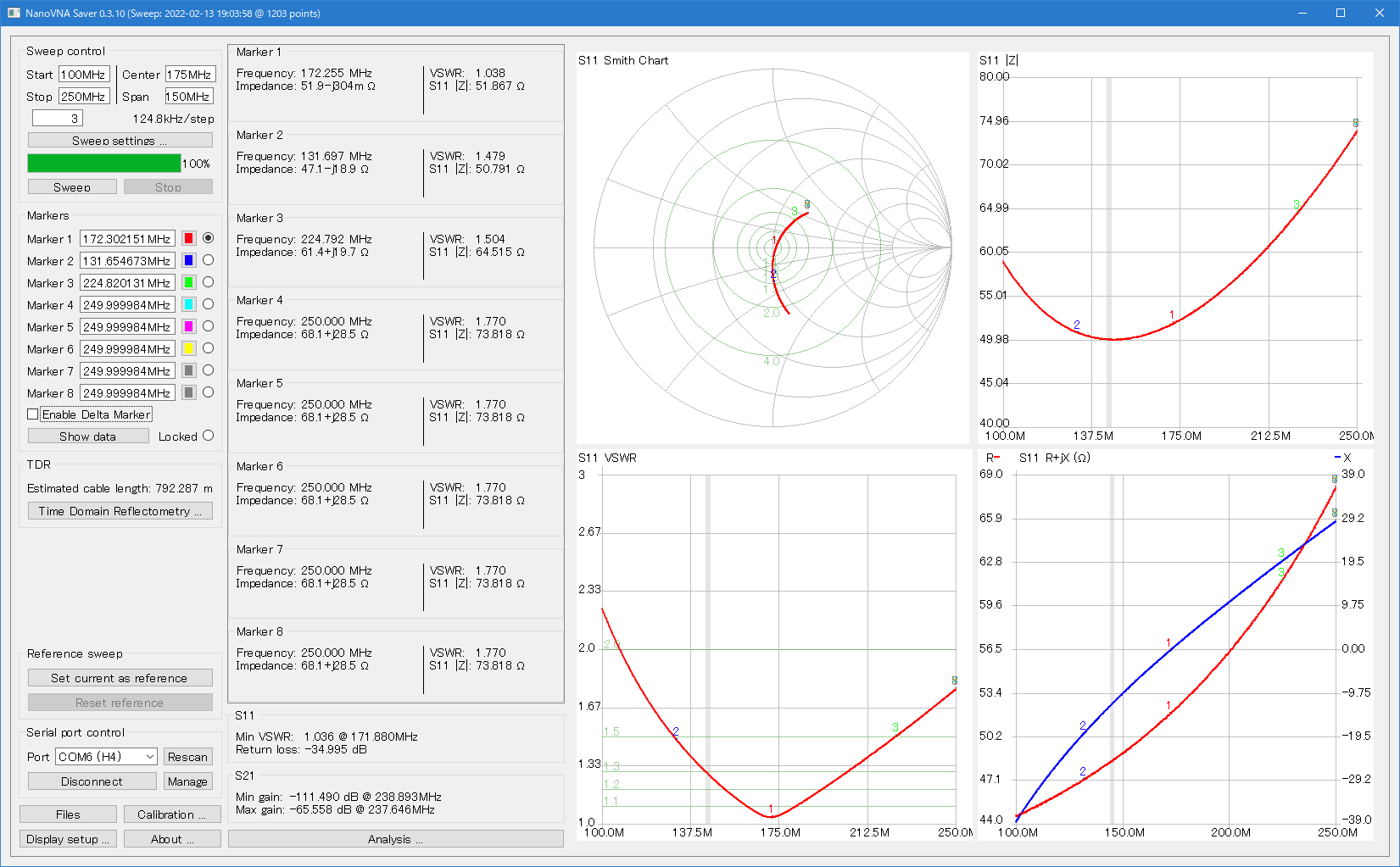
Task: Edit the Span frequency field
Action: pos(189,97)
